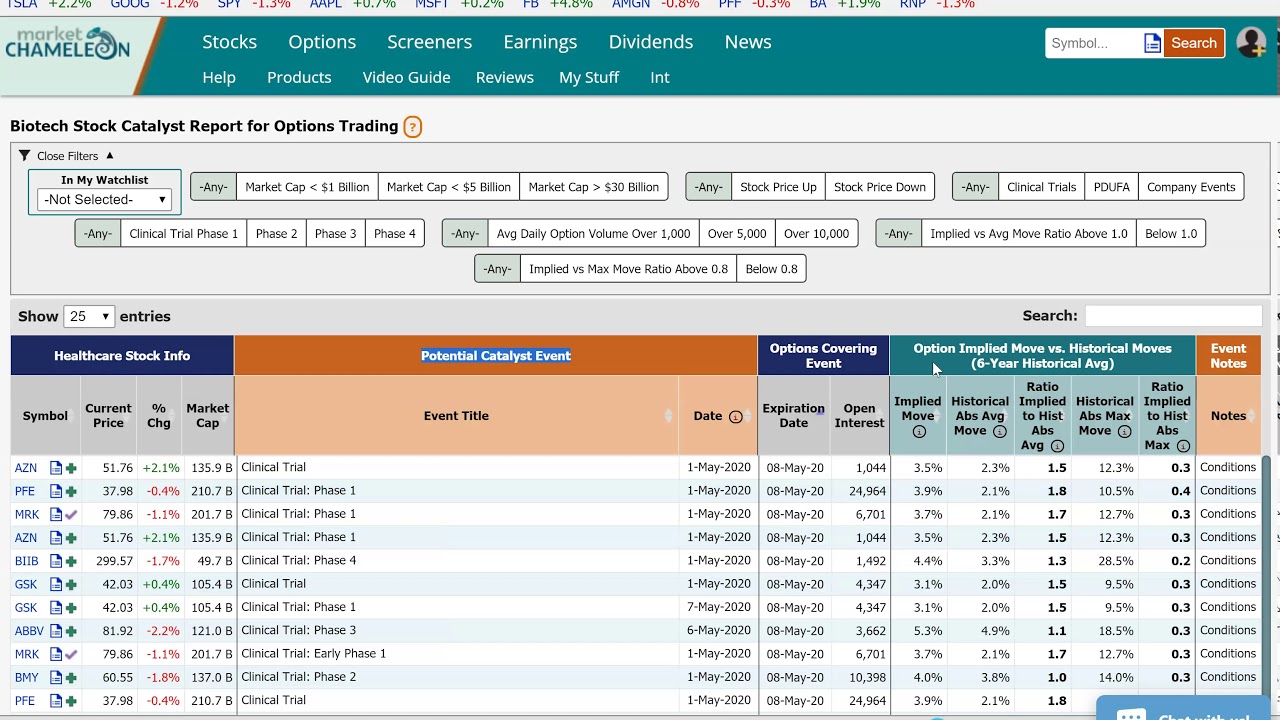Toggle the Company Events filter
The image size is (1280, 720).
1191,187
